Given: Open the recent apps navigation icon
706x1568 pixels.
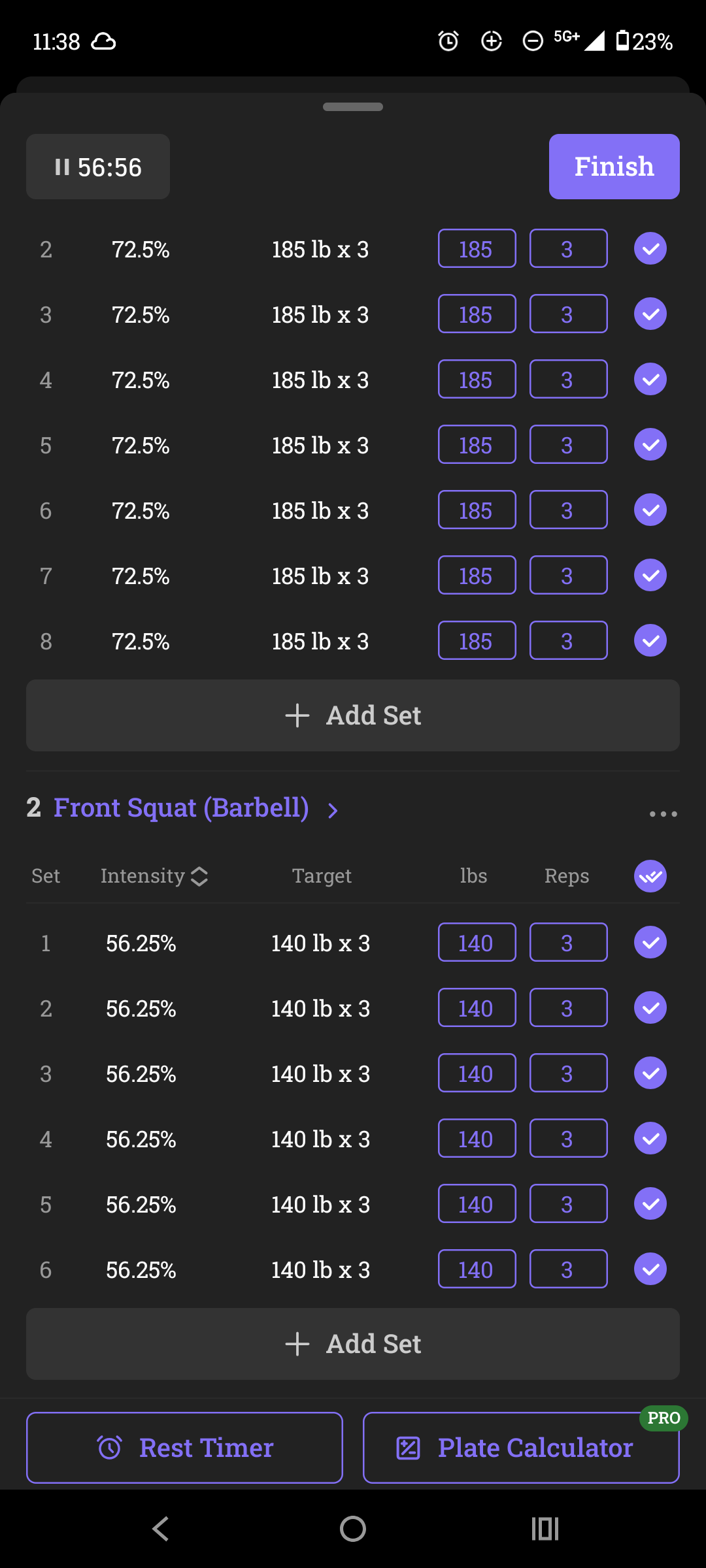Looking at the screenshot, I should tap(545, 1529).
